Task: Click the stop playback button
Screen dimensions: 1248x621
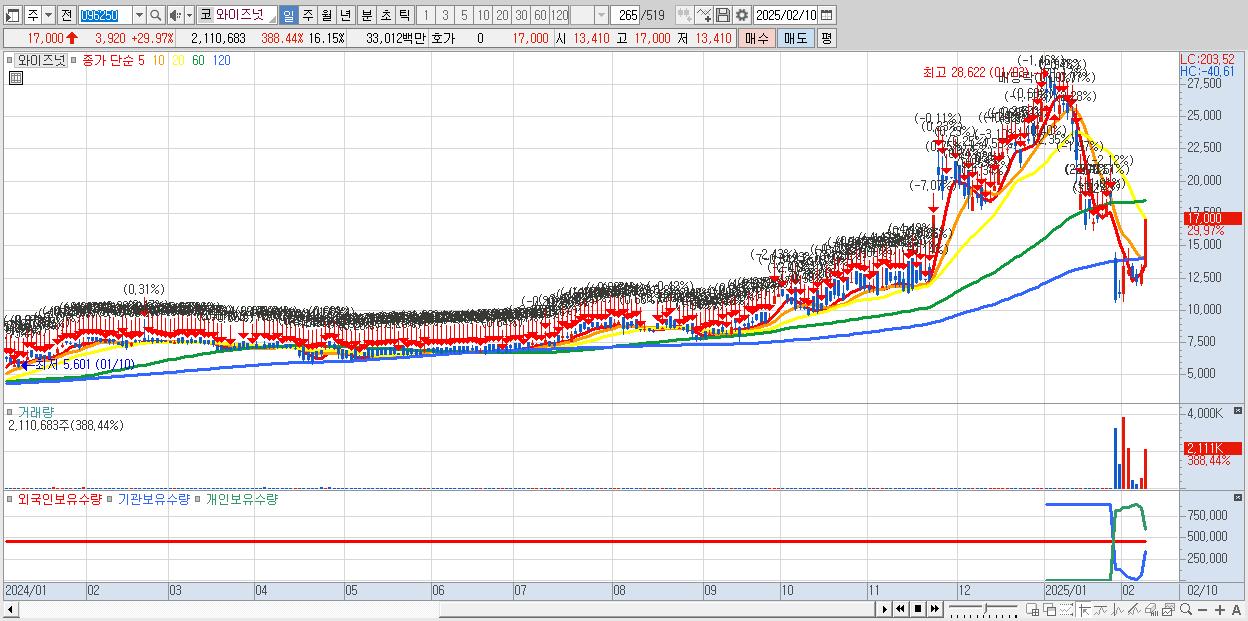Action: [918, 609]
